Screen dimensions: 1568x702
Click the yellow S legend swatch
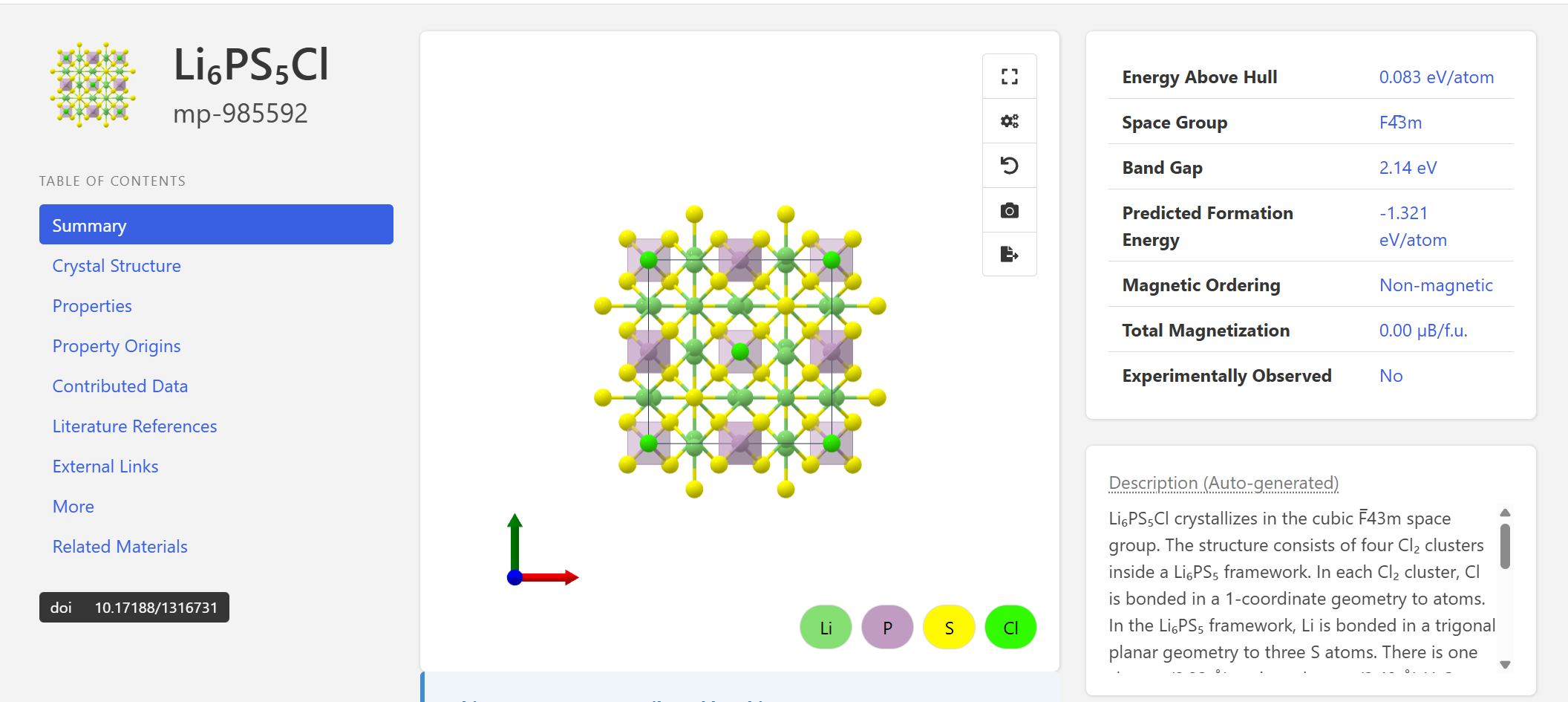[949, 627]
